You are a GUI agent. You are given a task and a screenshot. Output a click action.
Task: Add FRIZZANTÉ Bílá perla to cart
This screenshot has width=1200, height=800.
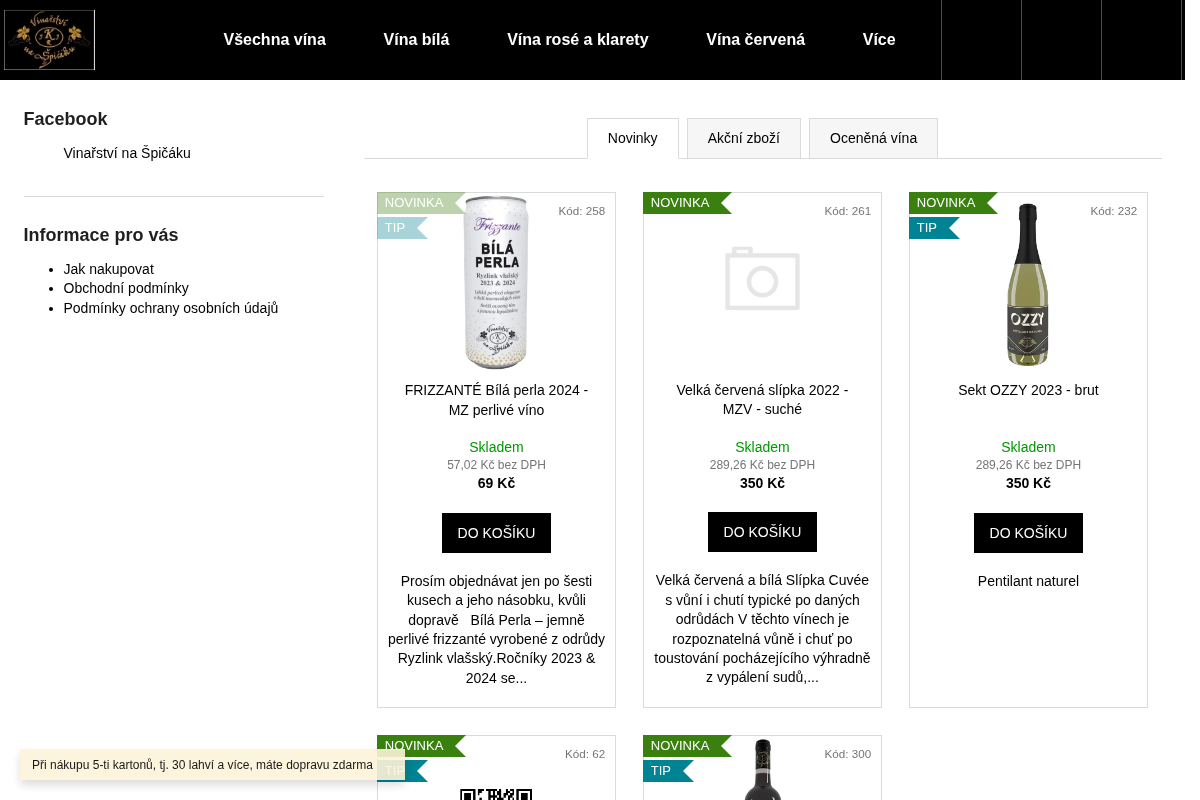pyautogui.click(x=496, y=533)
